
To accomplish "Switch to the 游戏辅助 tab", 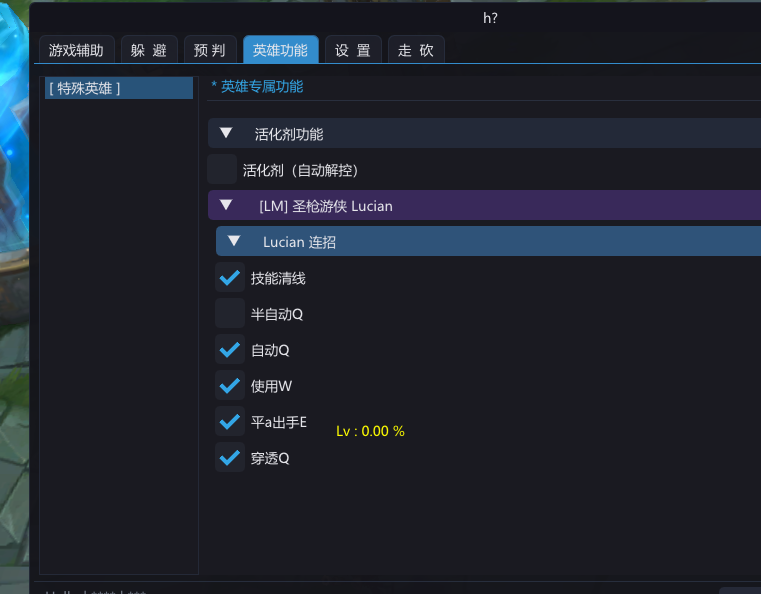I will pos(76,50).
